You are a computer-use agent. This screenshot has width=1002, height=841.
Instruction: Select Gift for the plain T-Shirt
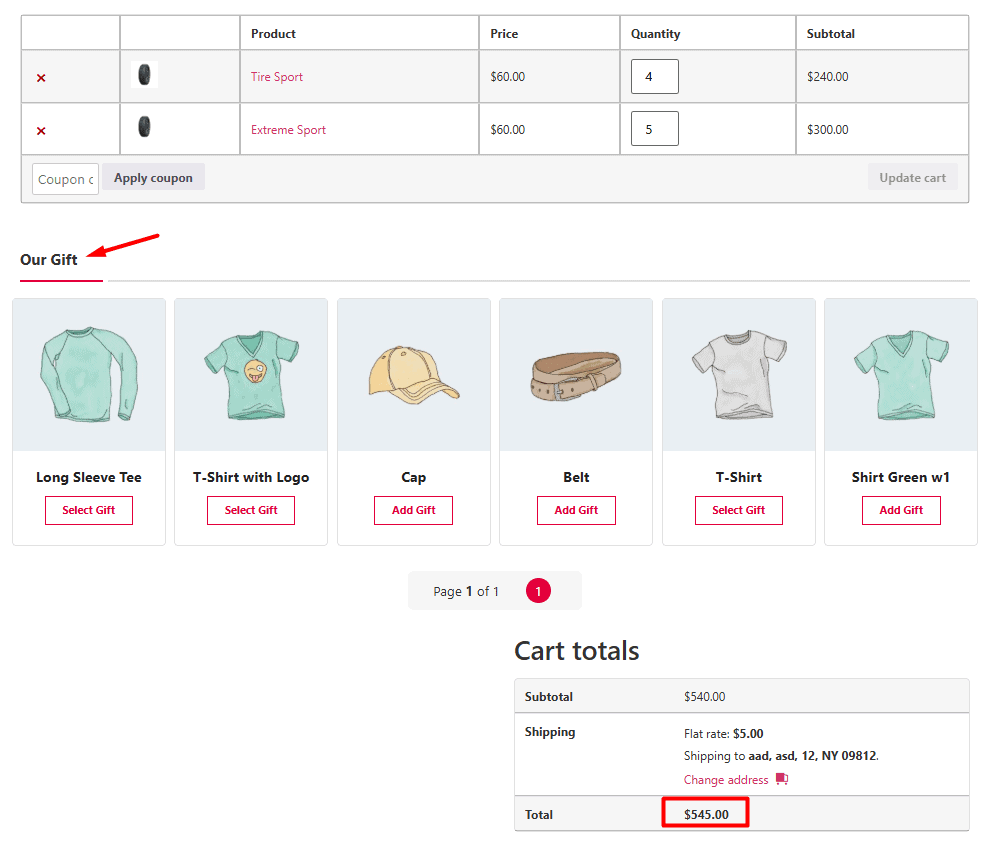pos(738,510)
